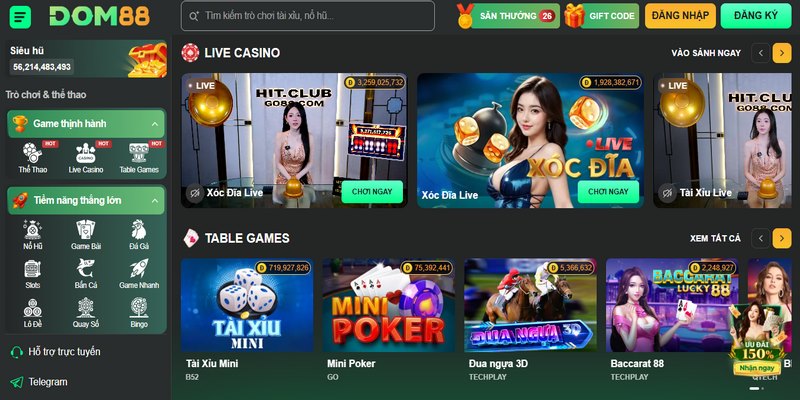The height and width of the screenshot is (400, 800).
Task: Open the Bắn Cá fish icon
Action: tap(86, 268)
